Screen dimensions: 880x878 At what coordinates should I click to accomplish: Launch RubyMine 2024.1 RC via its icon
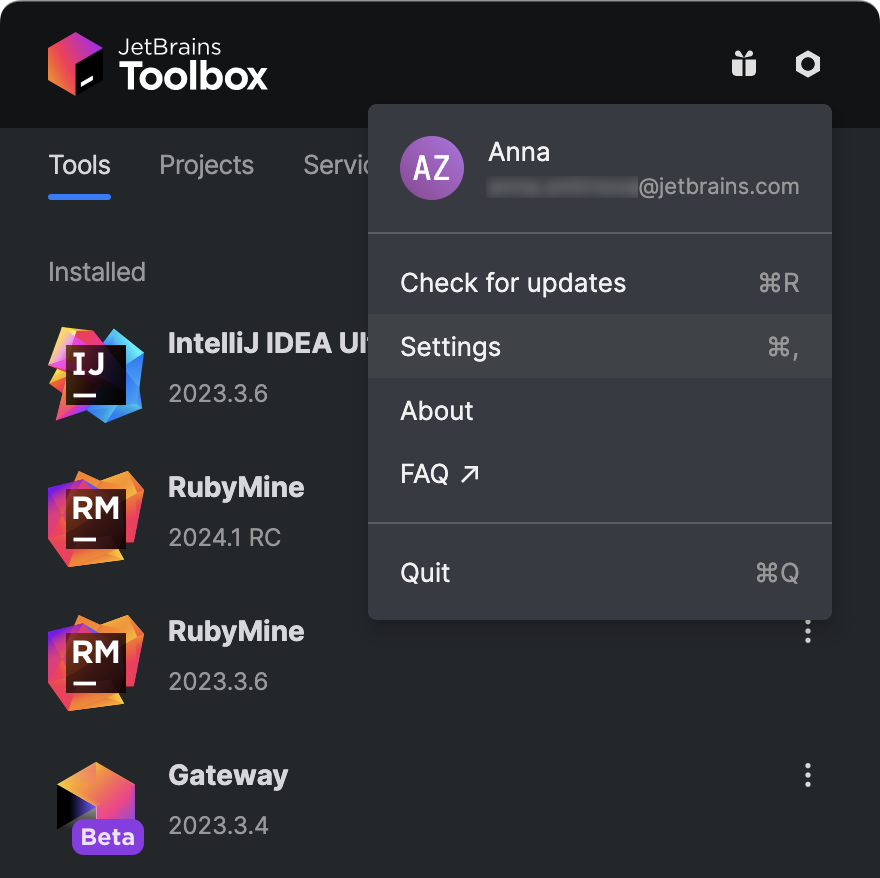click(x=95, y=519)
